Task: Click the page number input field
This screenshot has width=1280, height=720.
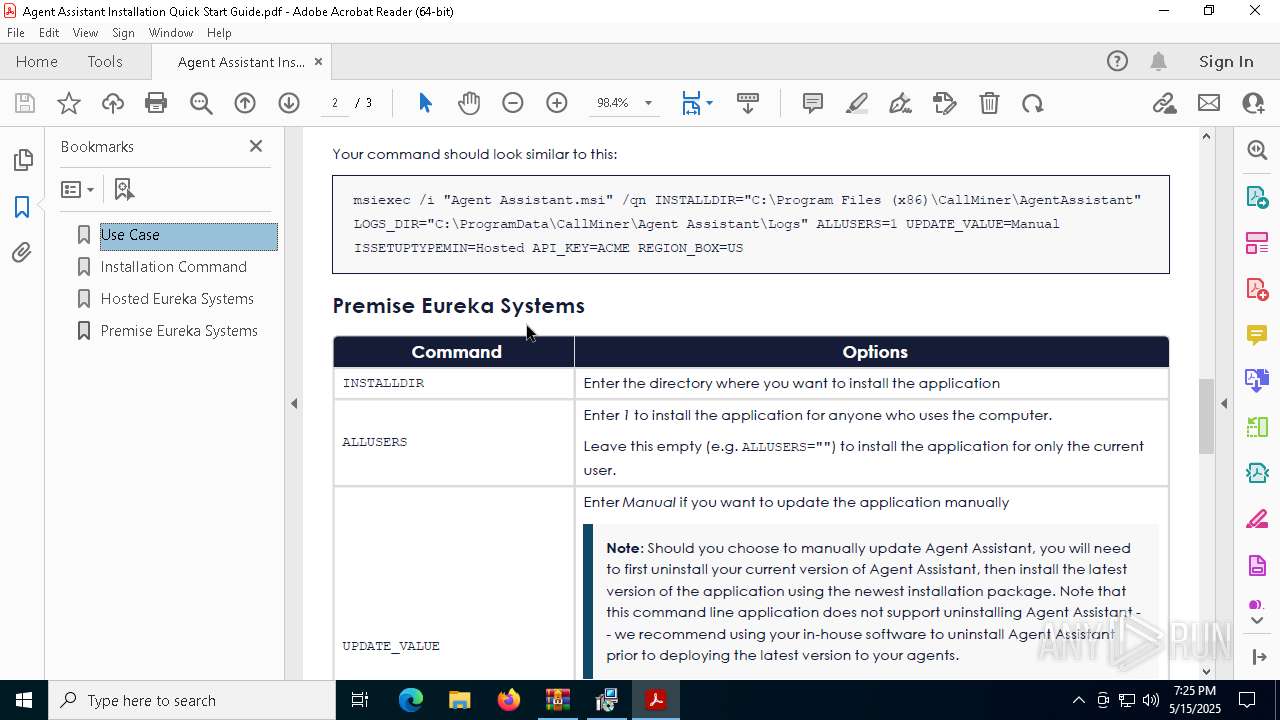Action: [335, 103]
